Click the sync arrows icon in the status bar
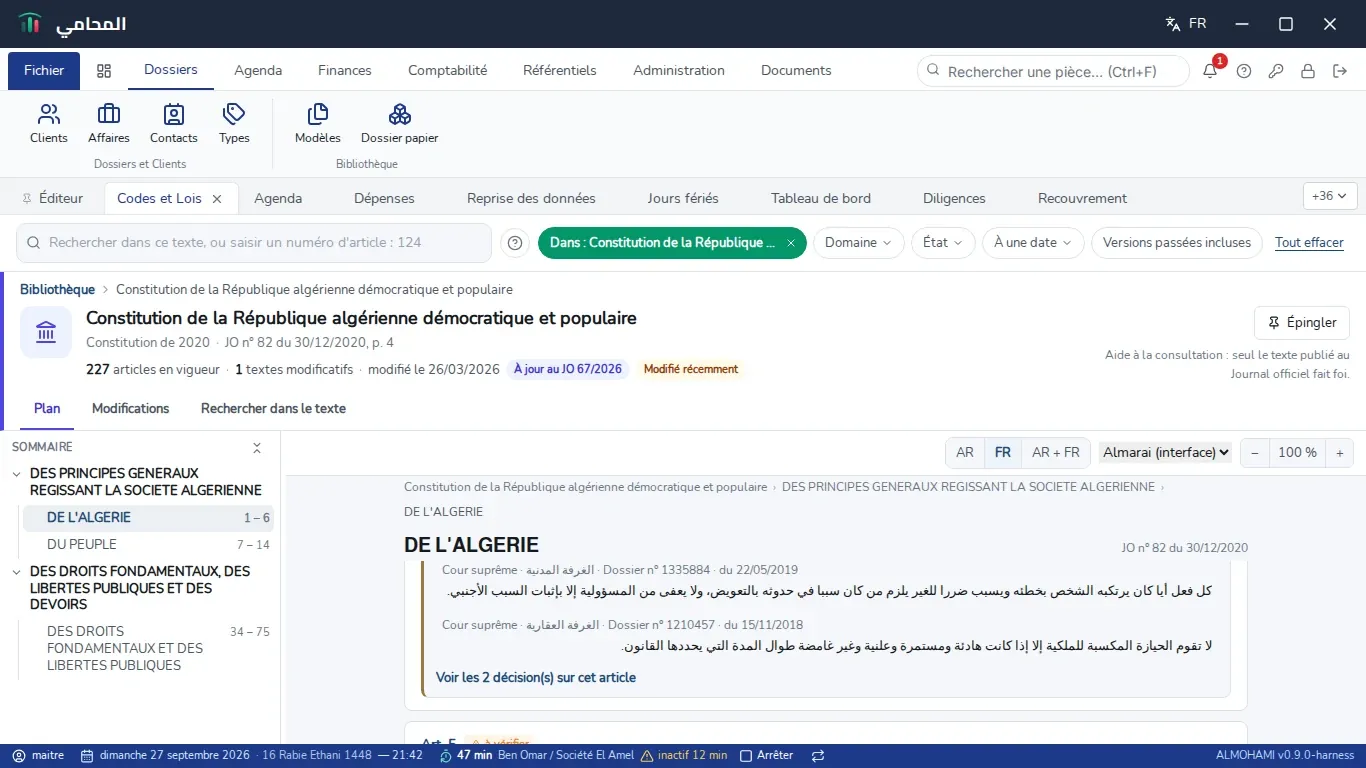The image size is (1366, 768). click(818, 756)
